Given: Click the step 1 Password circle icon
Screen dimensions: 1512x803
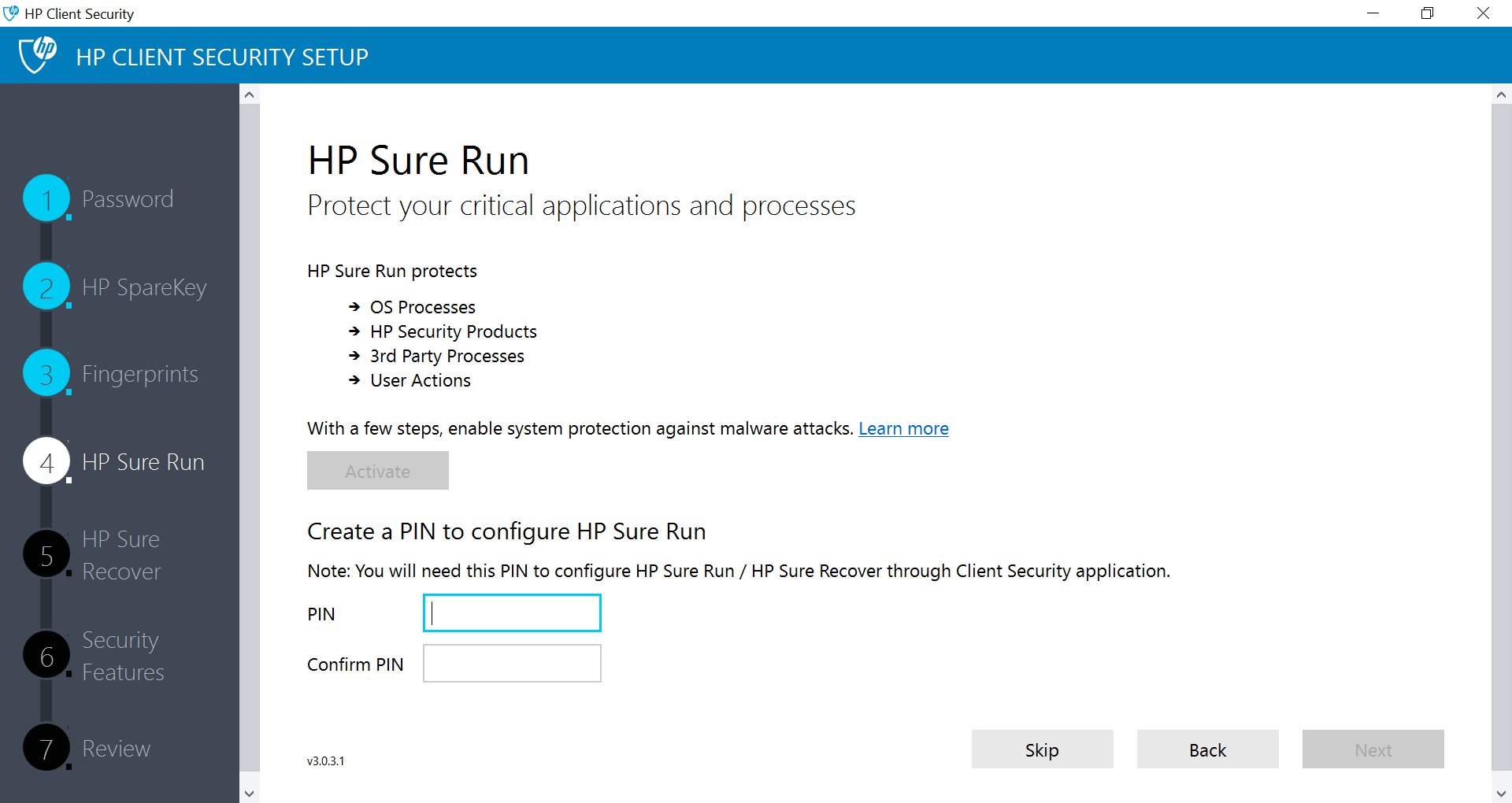Looking at the screenshot, I should (46, 198).
